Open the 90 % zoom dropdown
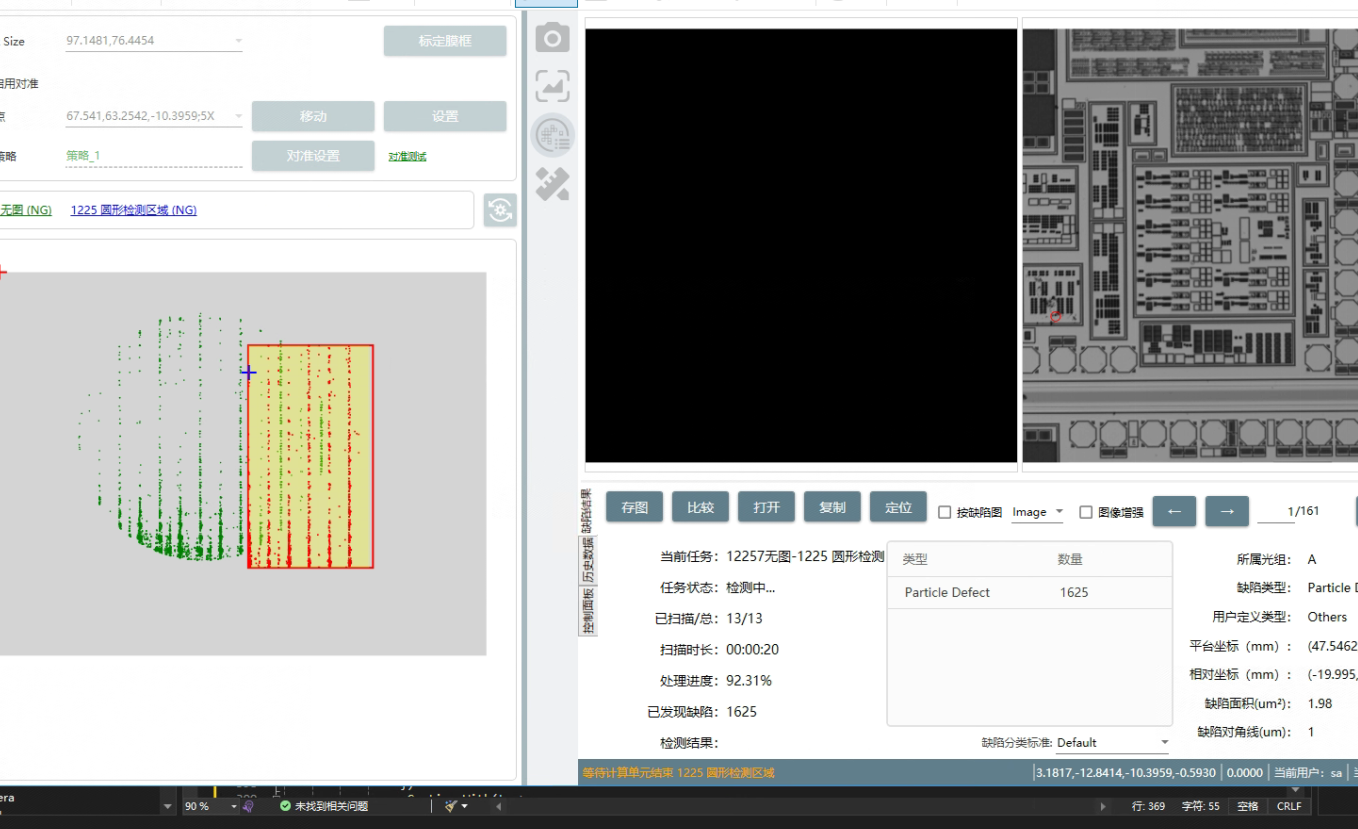This screenshot has height=829, width=1358. 212,806
